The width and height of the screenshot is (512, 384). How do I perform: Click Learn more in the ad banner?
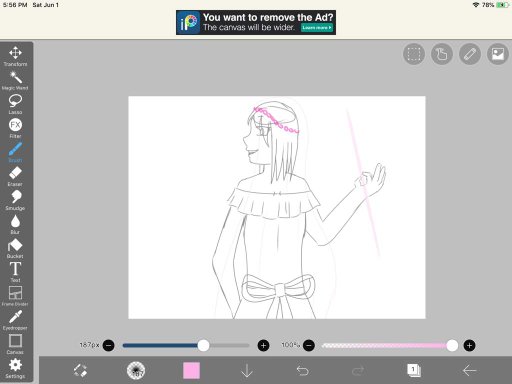coord(317,28)
